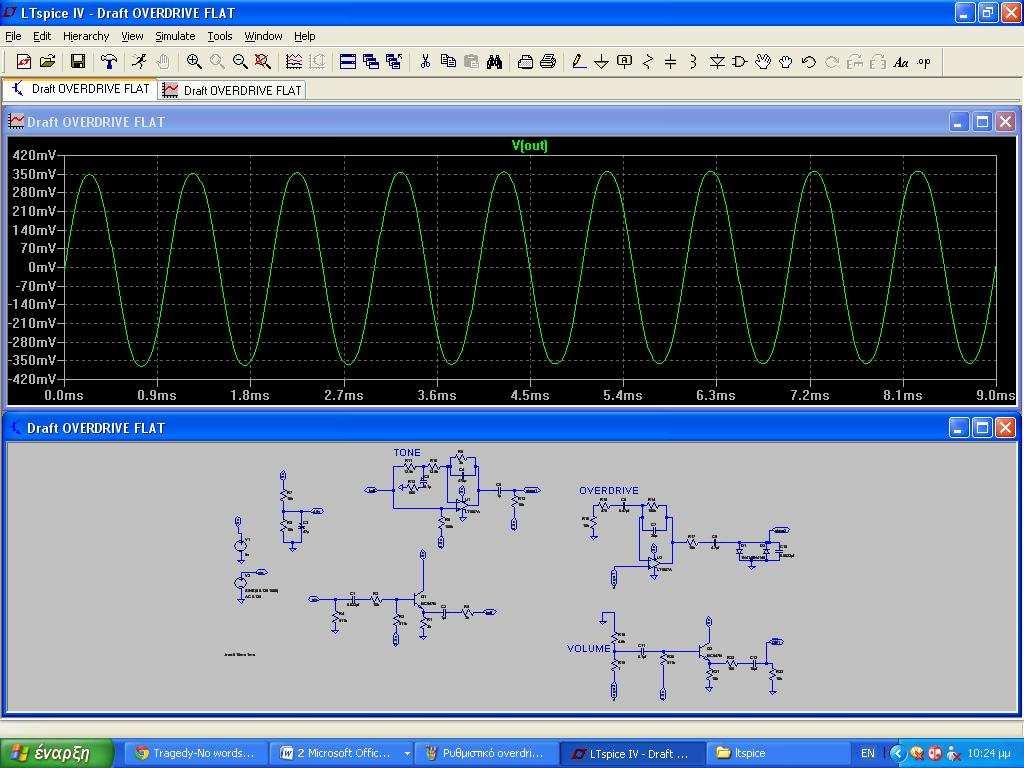
Task: Click the 420mV vertical axis label
Action: click(35, 155)
